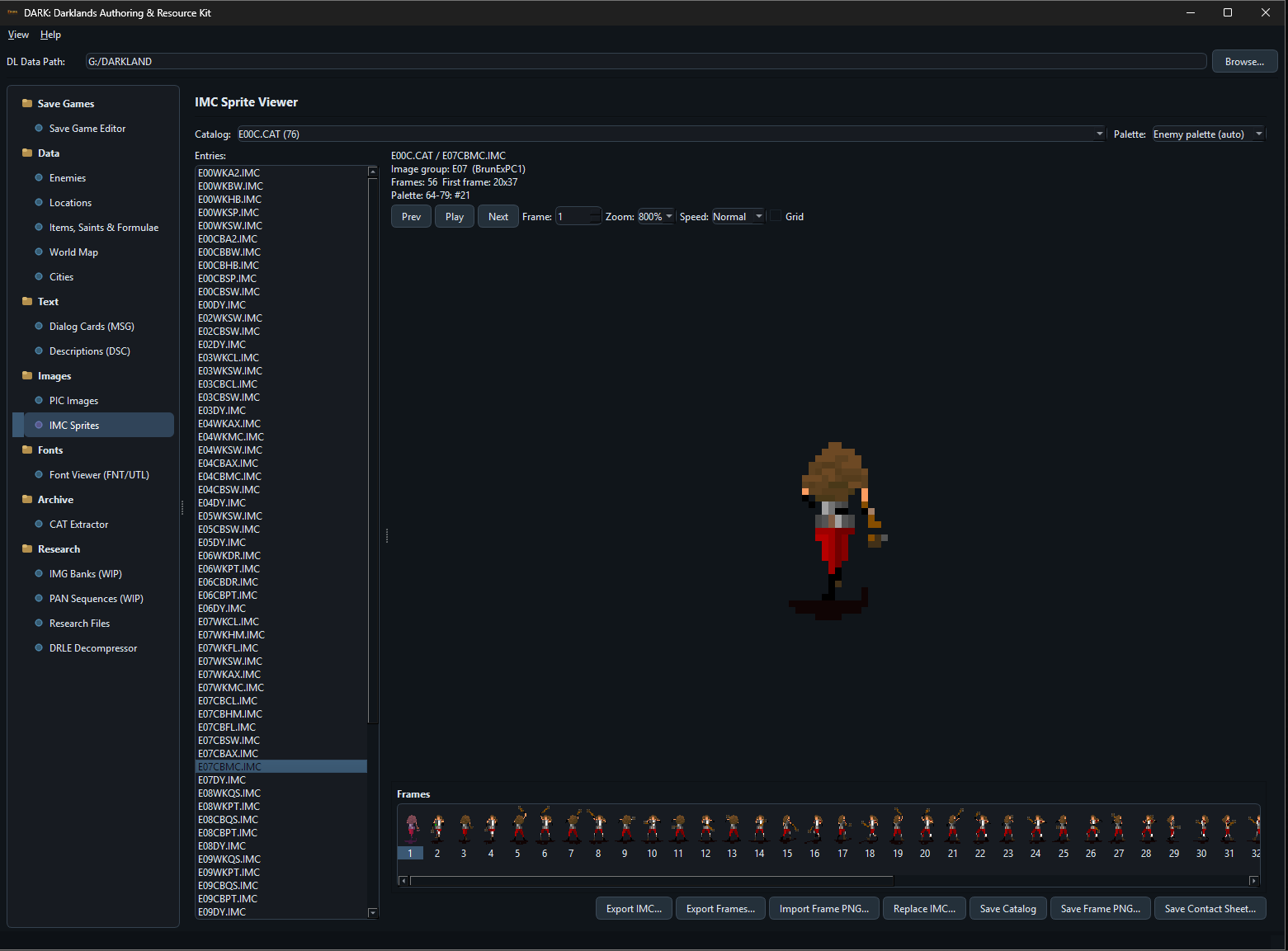Click Export Frames... button
This screenshot has width=1288, height=951.
point(720,909)
